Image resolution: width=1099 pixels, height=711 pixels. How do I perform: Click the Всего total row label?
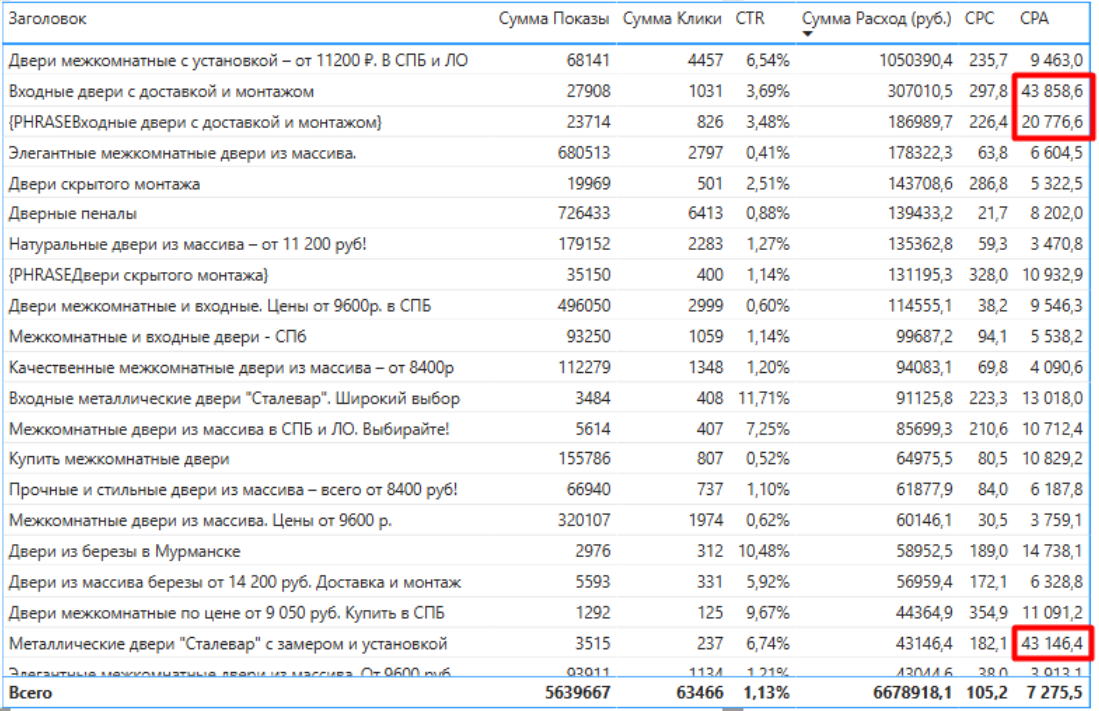click(x=31, y=692)
